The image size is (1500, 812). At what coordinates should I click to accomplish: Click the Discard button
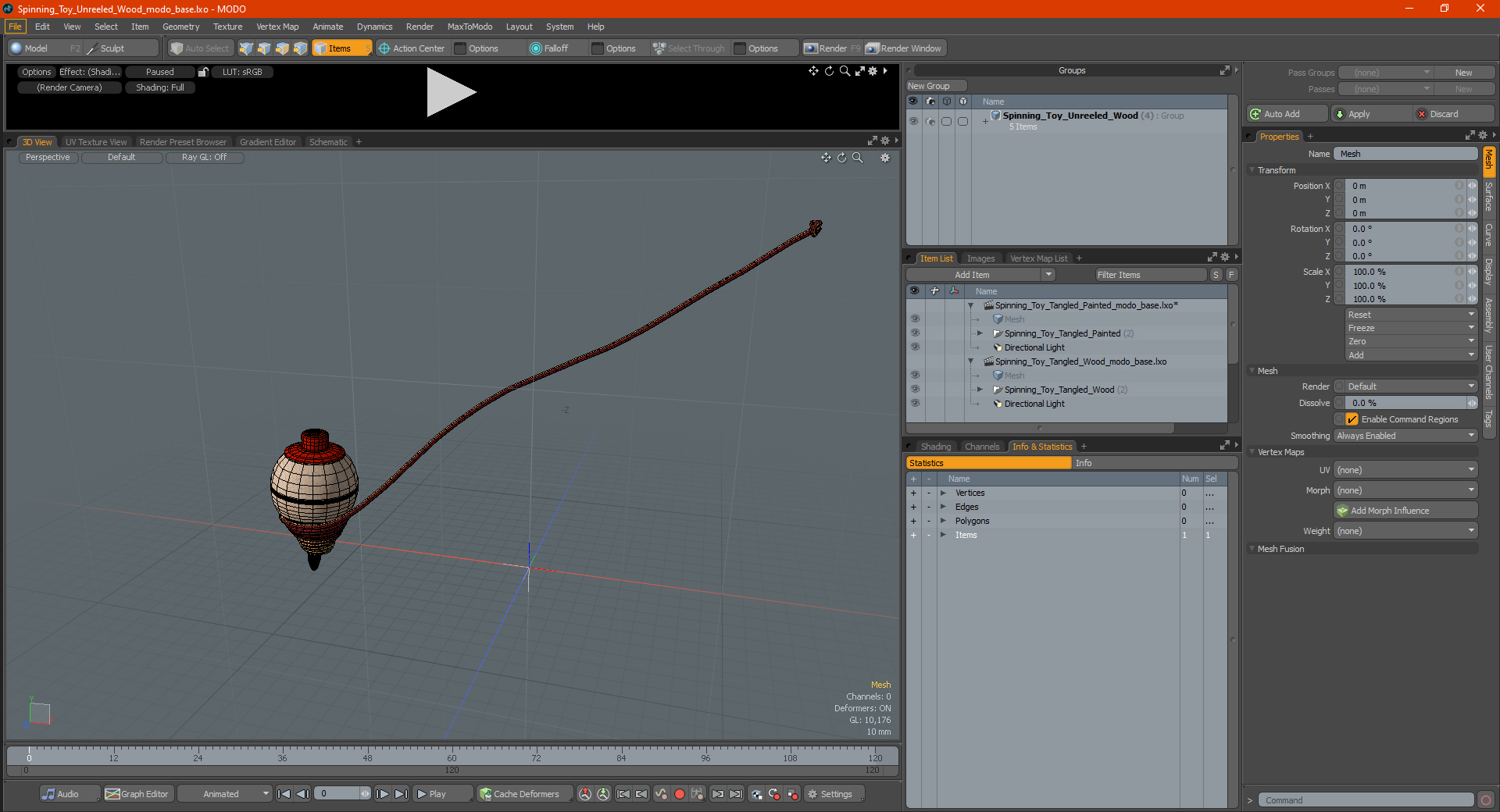pos(1453,114)
